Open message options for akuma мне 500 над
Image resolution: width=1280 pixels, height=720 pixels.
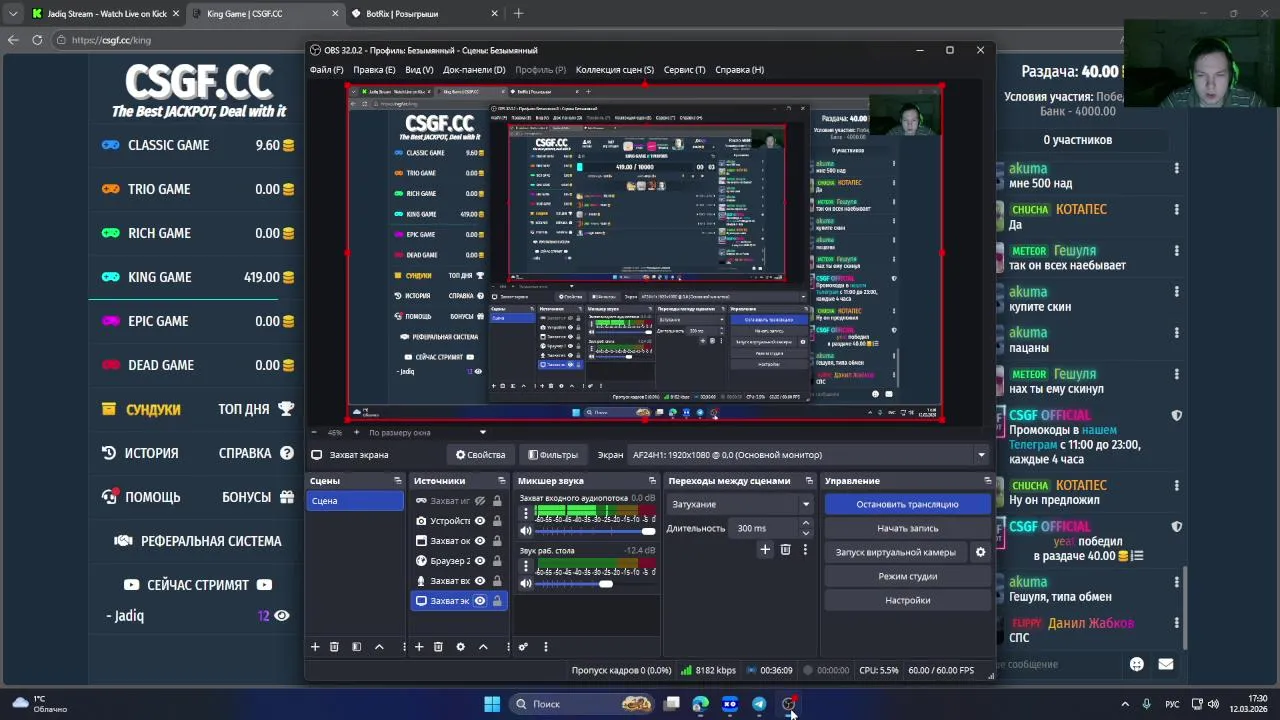click(x=1177, y=169)
